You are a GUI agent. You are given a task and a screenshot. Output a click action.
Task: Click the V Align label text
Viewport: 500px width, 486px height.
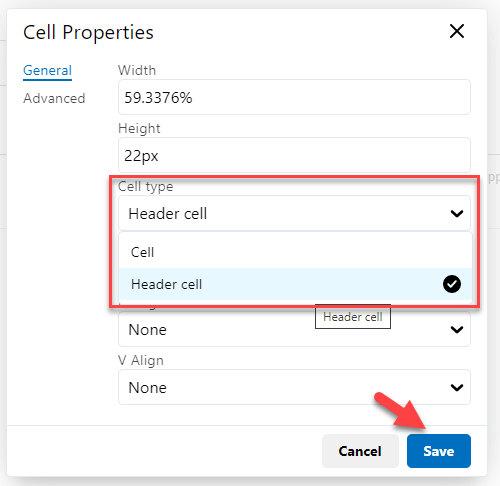tap(141, 360)
